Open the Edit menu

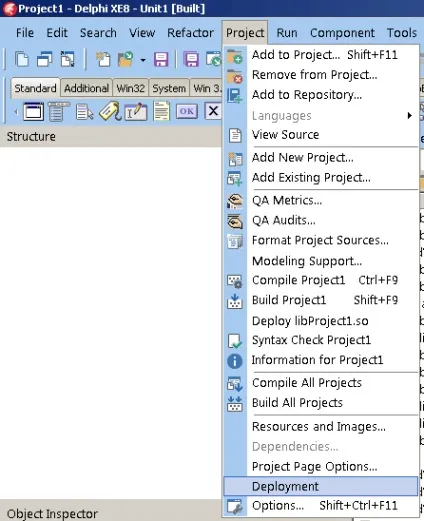coord(57,33)
